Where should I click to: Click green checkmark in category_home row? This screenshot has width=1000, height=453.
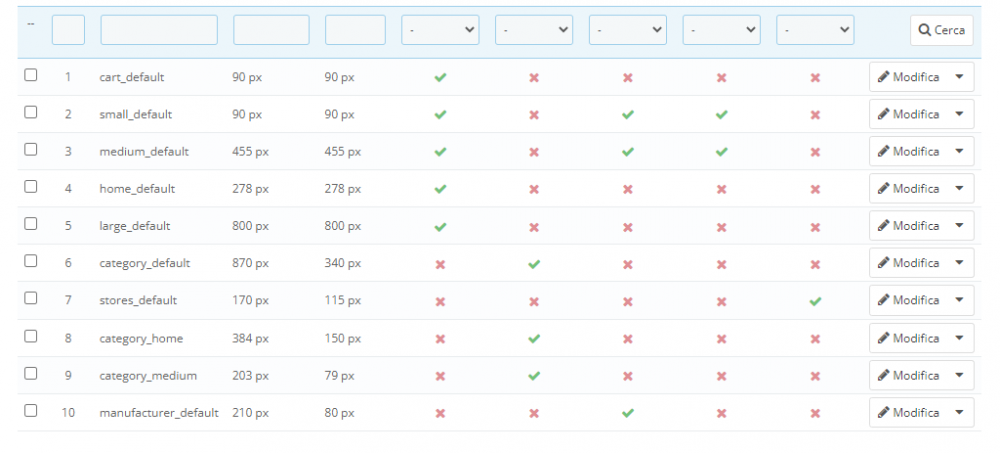click(x=534, y=338)
